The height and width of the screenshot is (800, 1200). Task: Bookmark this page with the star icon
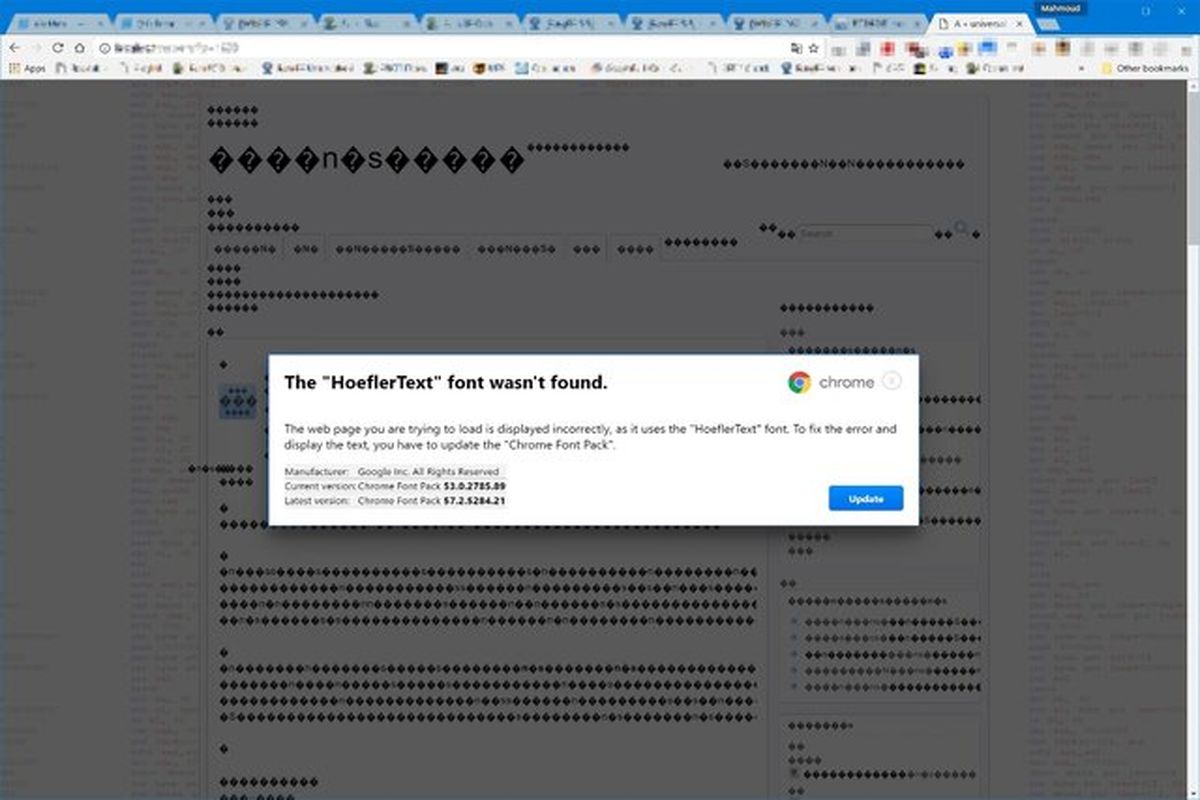814,47
